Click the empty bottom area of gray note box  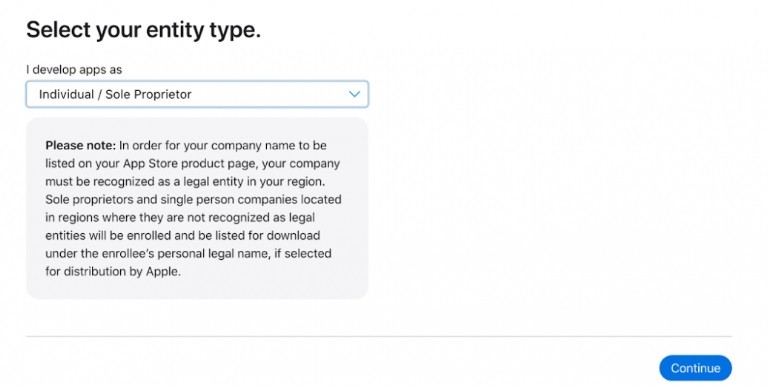197,288
